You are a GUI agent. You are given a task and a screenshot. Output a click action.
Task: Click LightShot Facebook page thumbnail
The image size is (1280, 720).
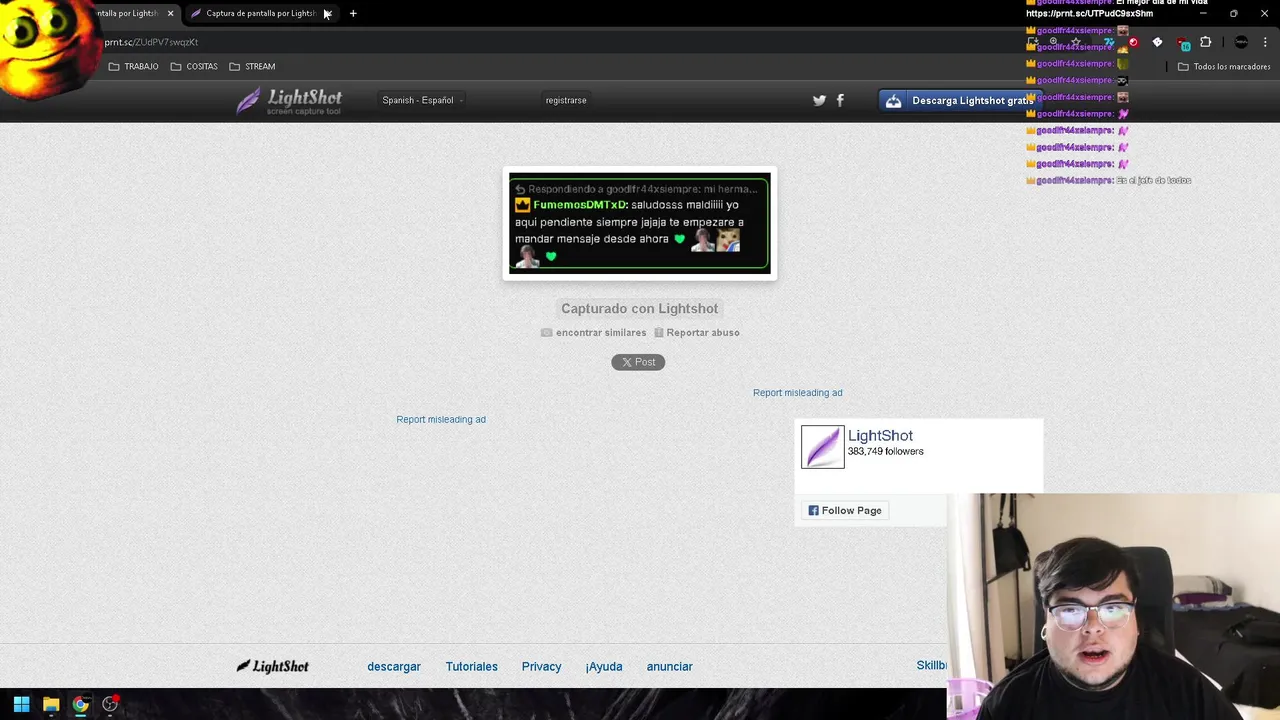point(822,447)
